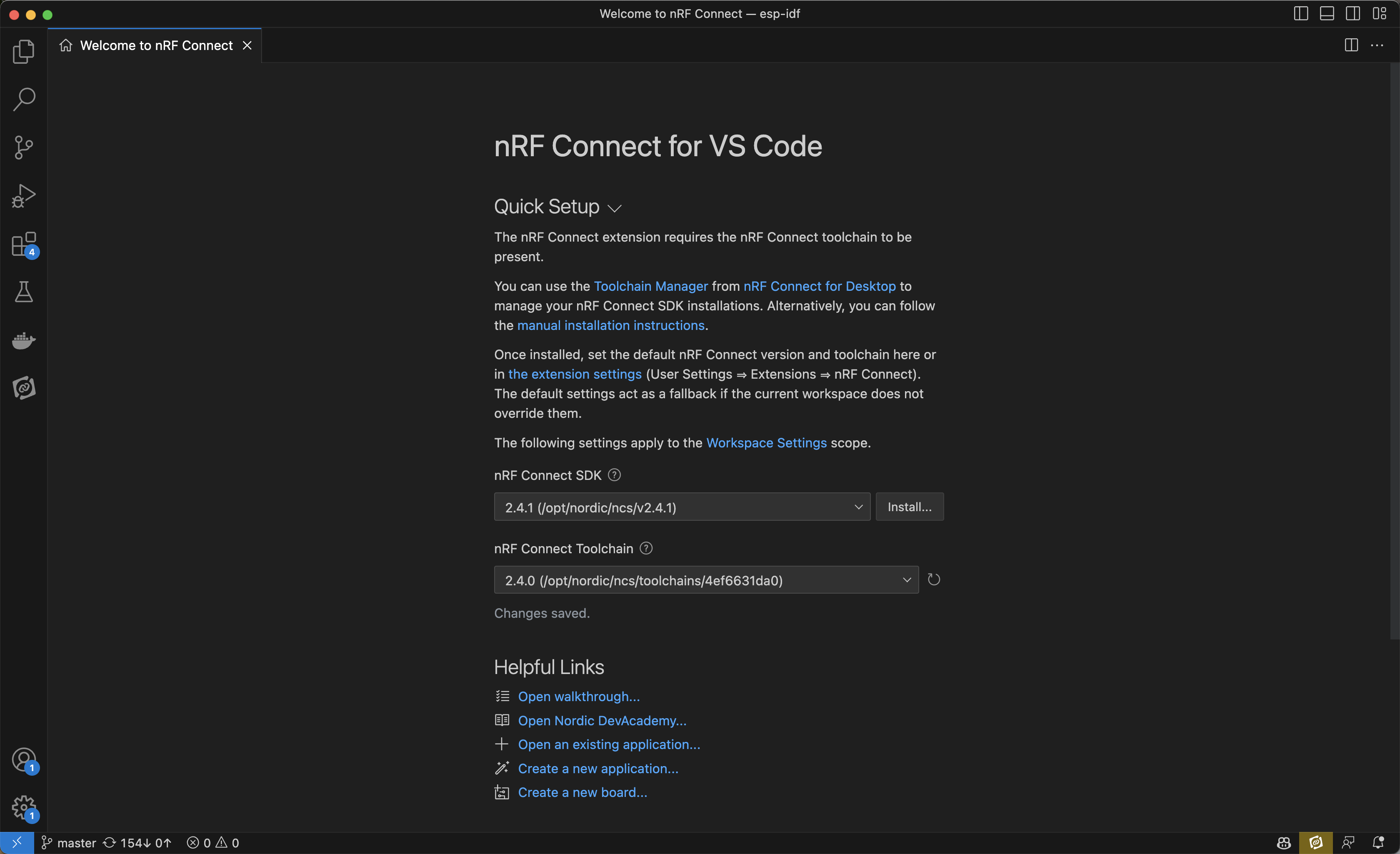Open the Manage gear menu
Image resolution: width=1400 pixels, height=854 pixels.
(x=23, y=808)
